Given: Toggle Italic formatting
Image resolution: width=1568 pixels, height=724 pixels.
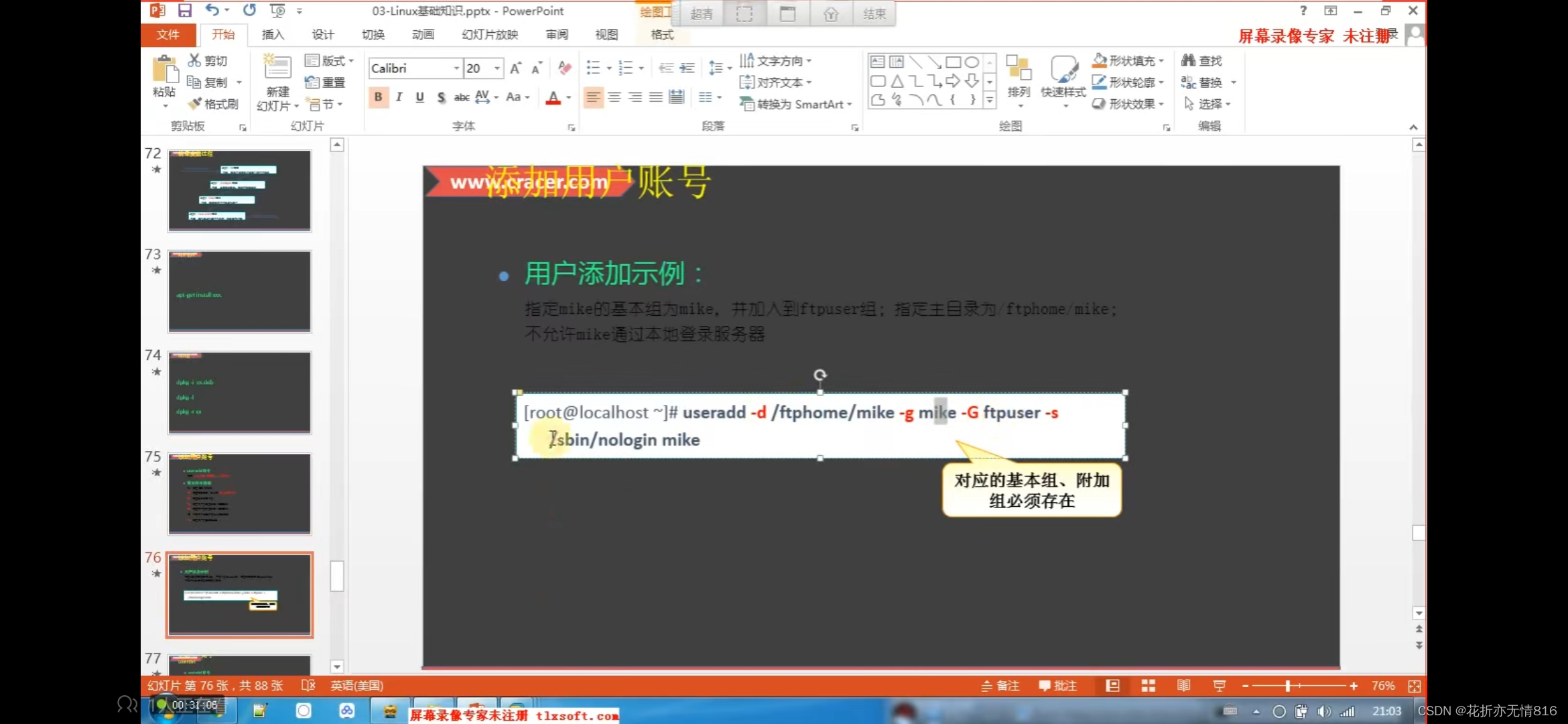Looking at the screenshot, I should 399,97.
